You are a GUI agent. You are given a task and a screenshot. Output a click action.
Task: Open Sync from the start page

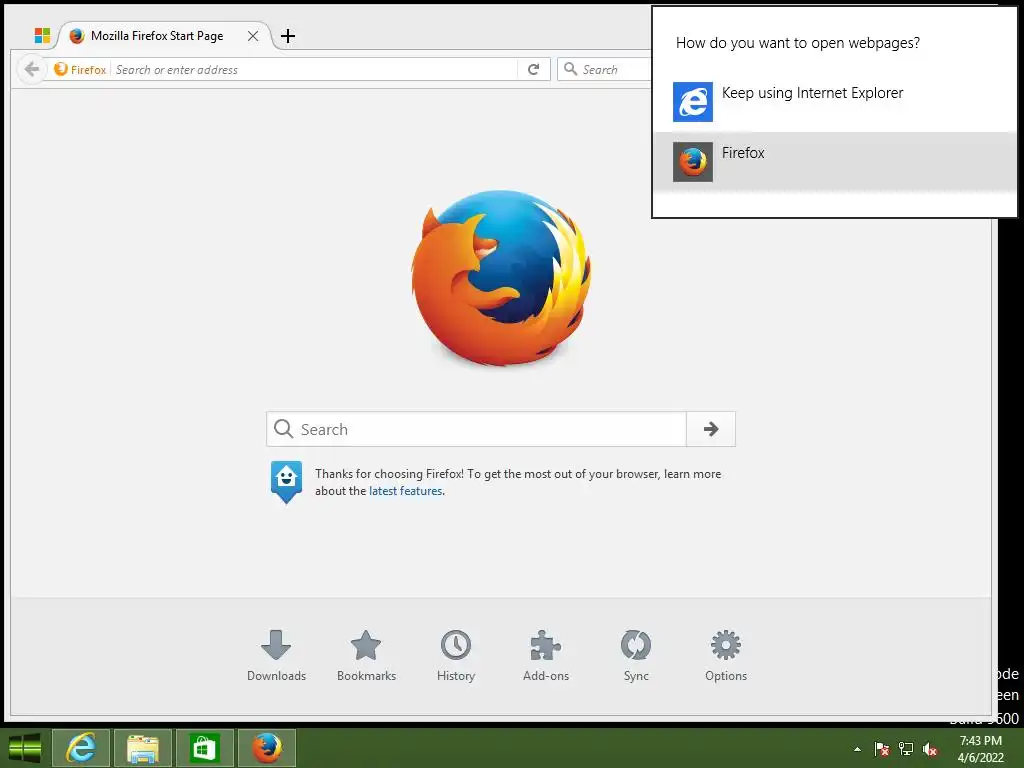click(x=636, y=656)
